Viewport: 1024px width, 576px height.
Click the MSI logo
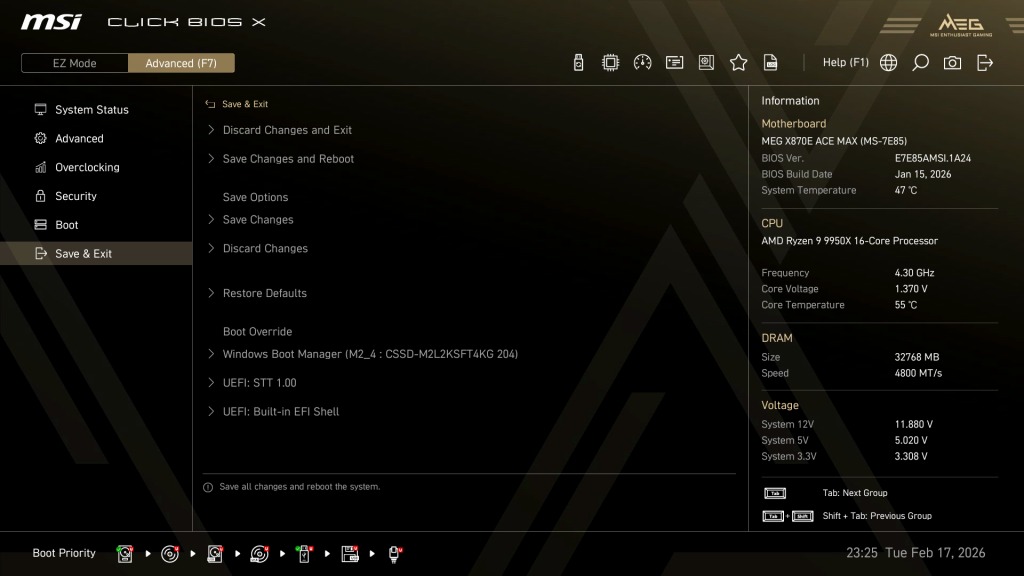pos(51,22)
